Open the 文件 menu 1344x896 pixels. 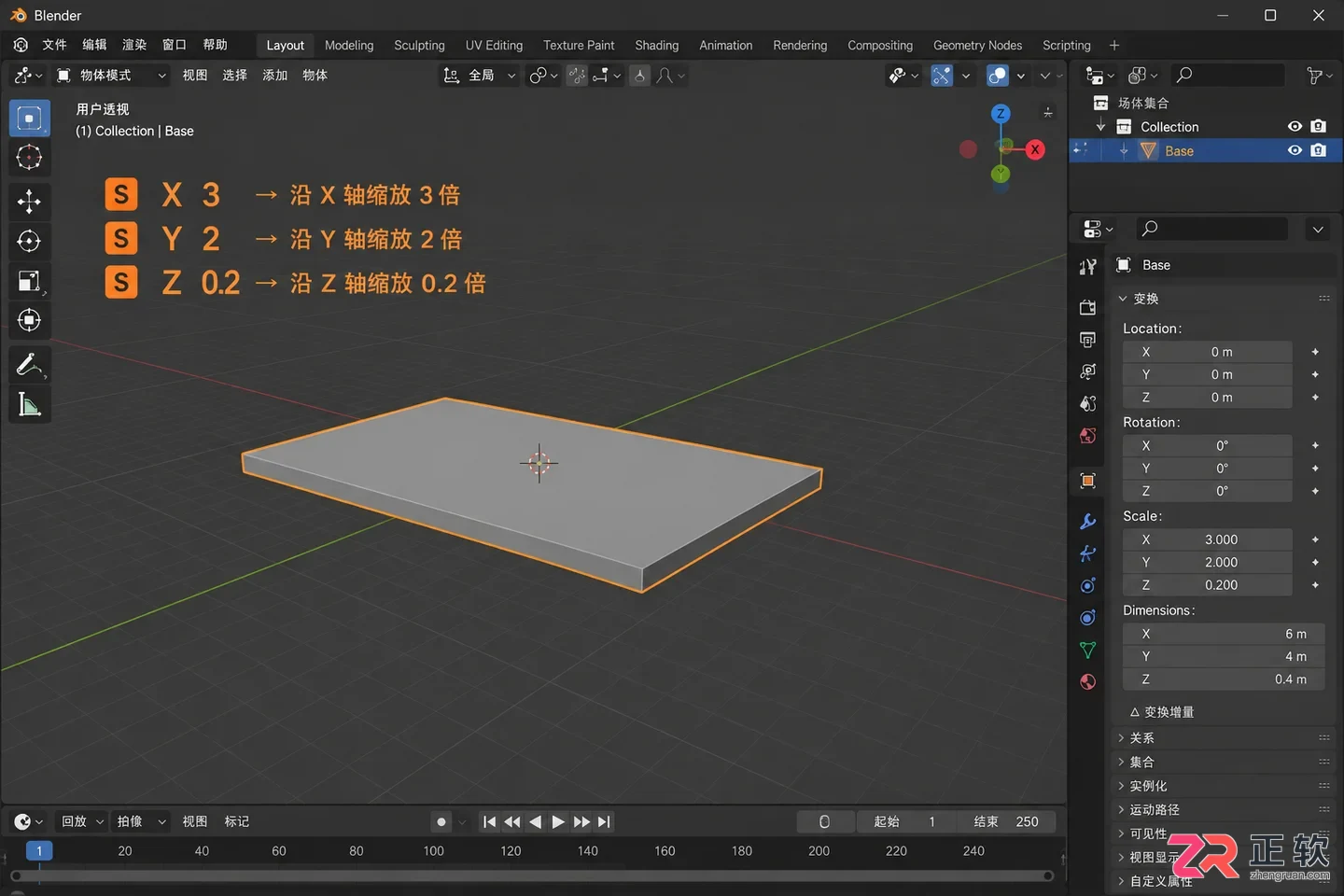pos(55,45)
